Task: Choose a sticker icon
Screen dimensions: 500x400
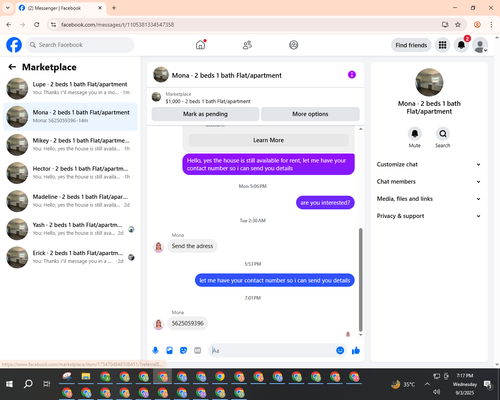Action: (x=183, y=350)
